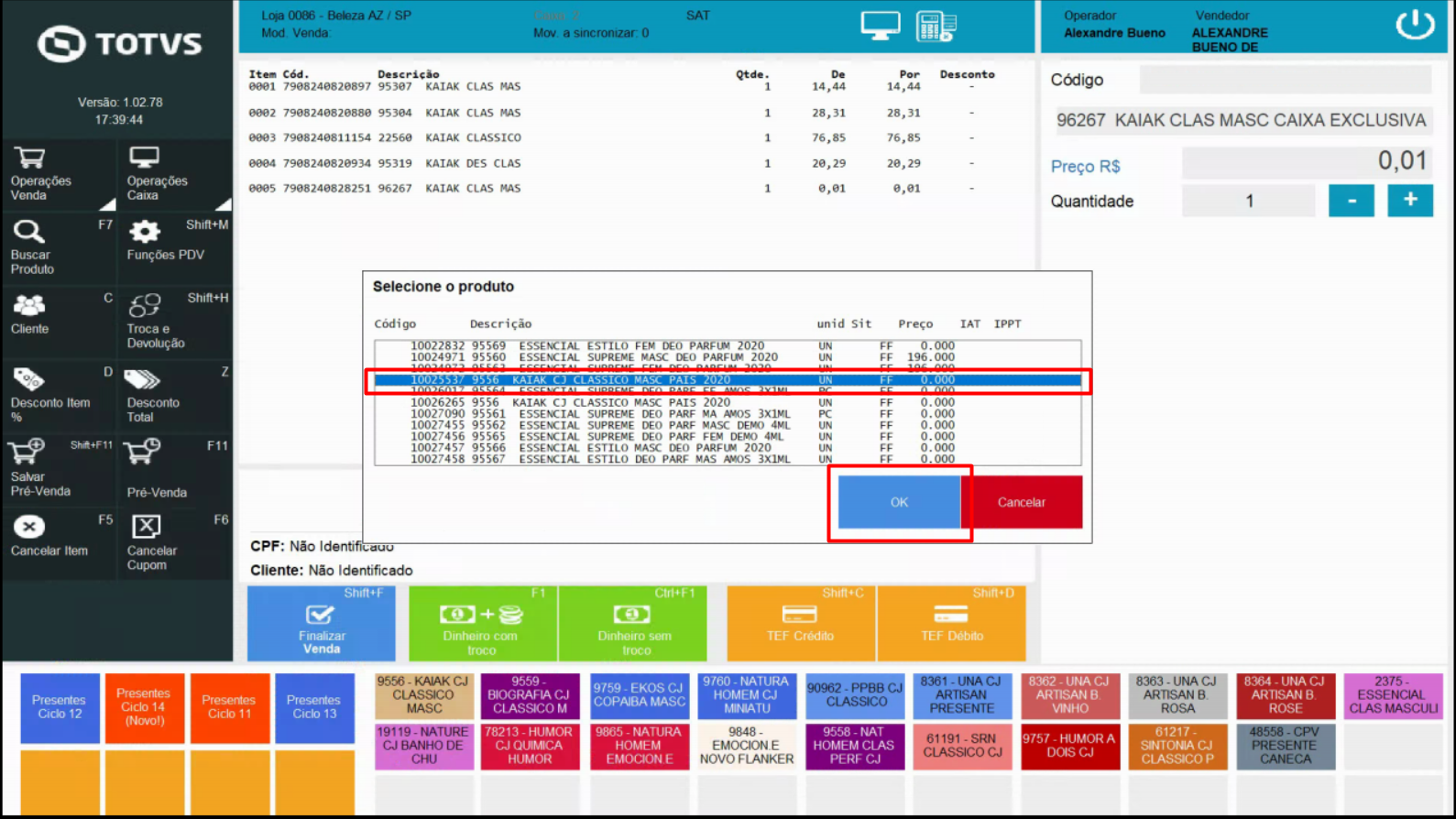The height and width of the screenshot is (819, 1456).
Task: Select row 10025537 KAIAK CJ CLASSICO MASC PAIS
Action: click(728, 379)
